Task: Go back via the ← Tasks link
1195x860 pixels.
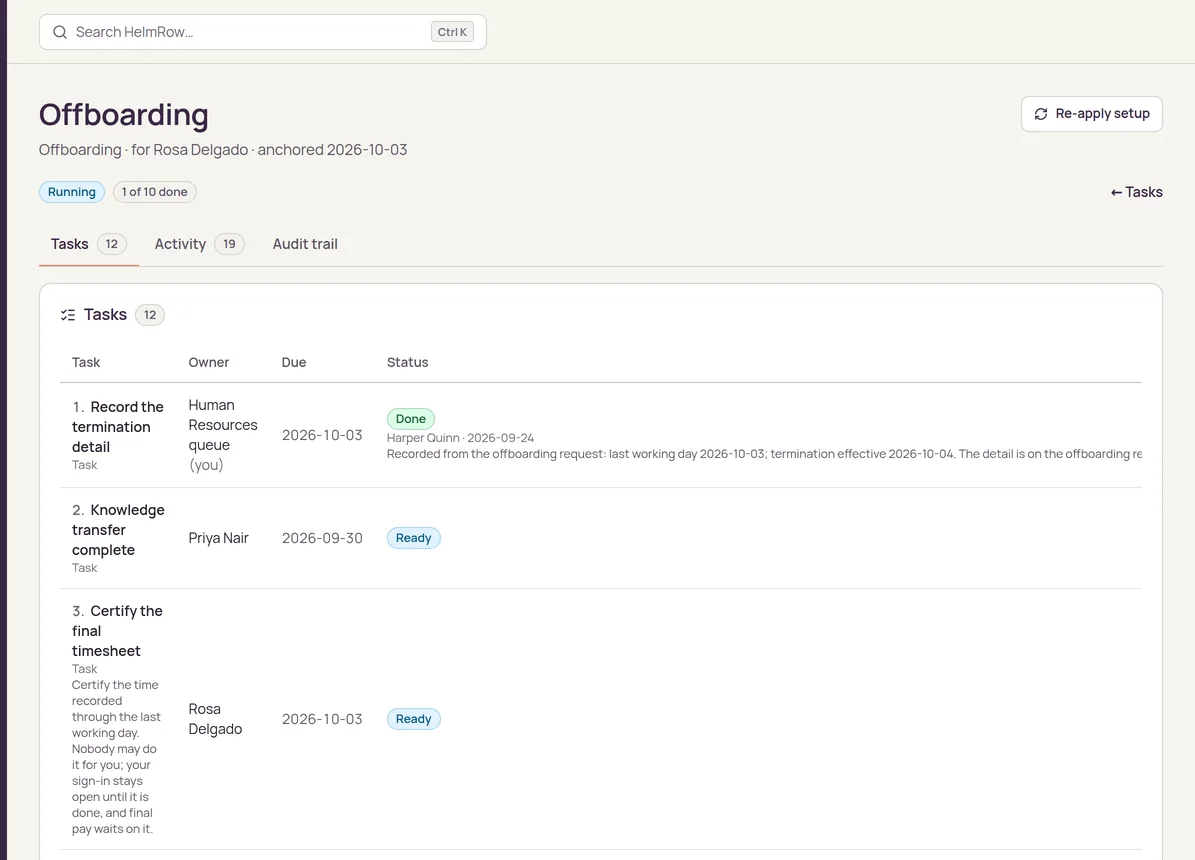Action: pyautogui.click(x=1136, y=192)
